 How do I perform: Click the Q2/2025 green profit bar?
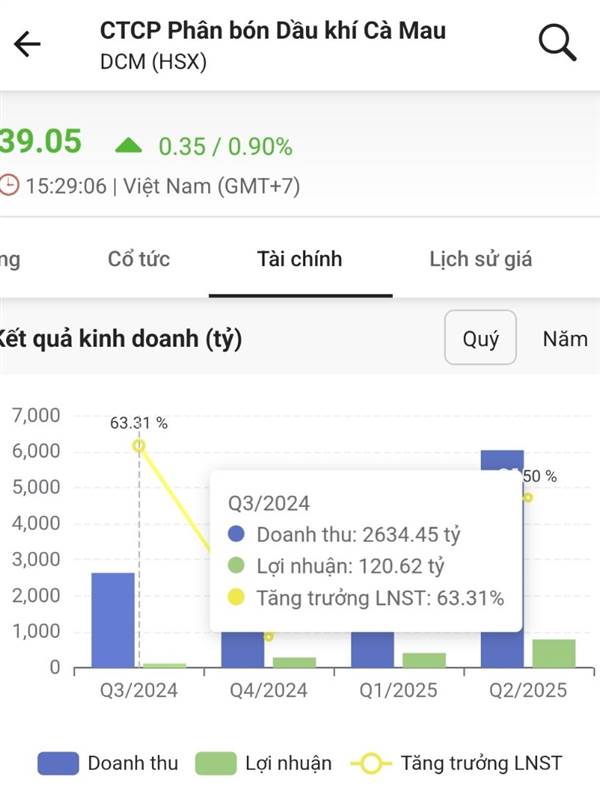[554, 653]
